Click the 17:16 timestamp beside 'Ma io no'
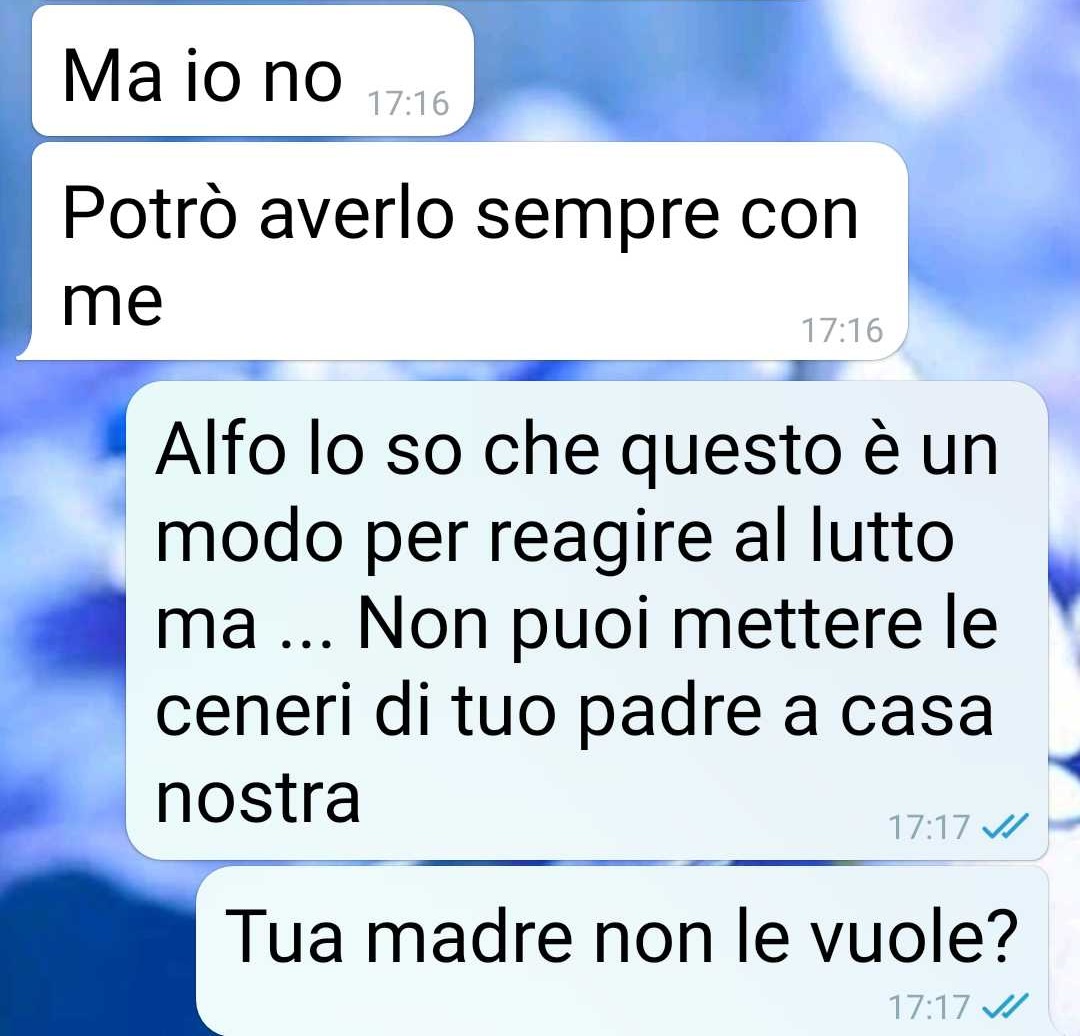Image resolution: width=1080 pixels, height=1036 pixels. (408, 104)
